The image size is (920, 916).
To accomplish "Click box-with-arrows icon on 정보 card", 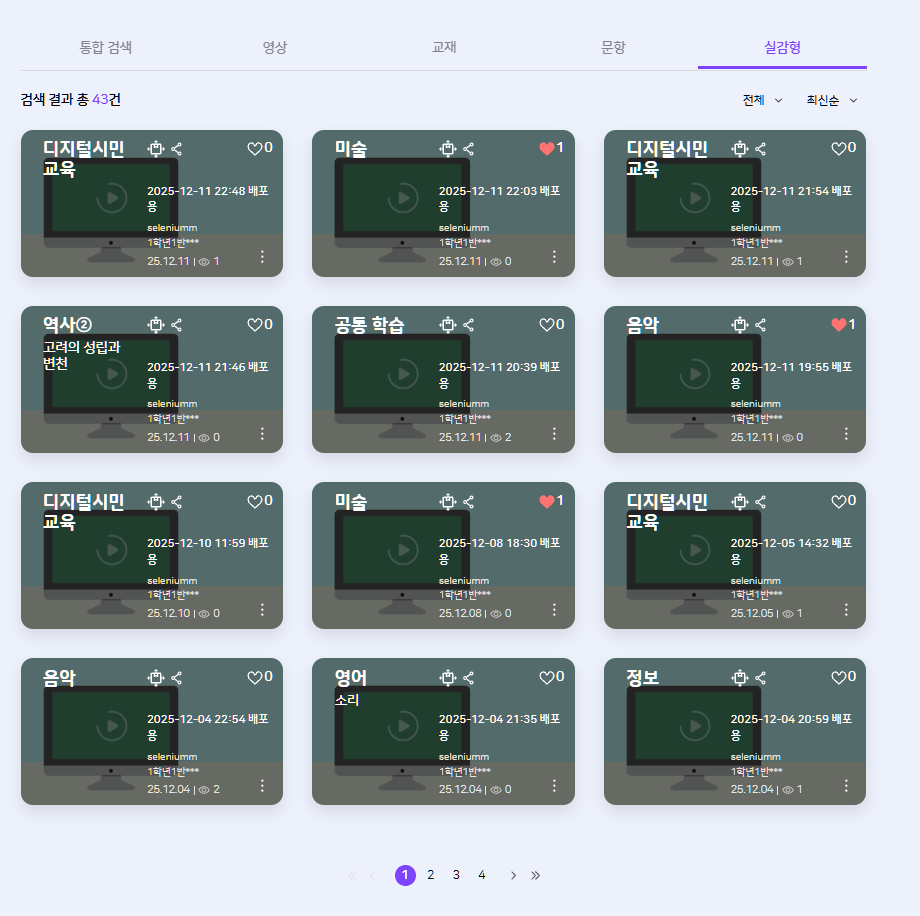I will [x=740, y=678].
